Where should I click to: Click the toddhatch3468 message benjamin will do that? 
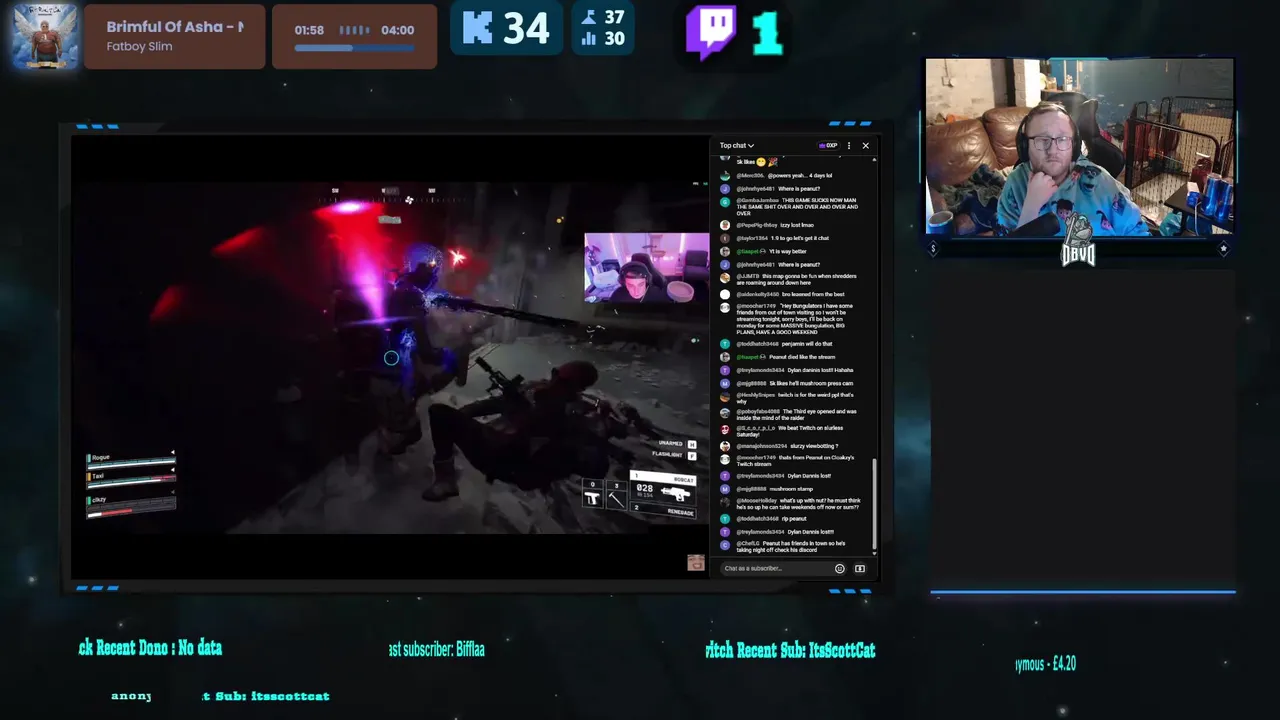coord(785,344)
